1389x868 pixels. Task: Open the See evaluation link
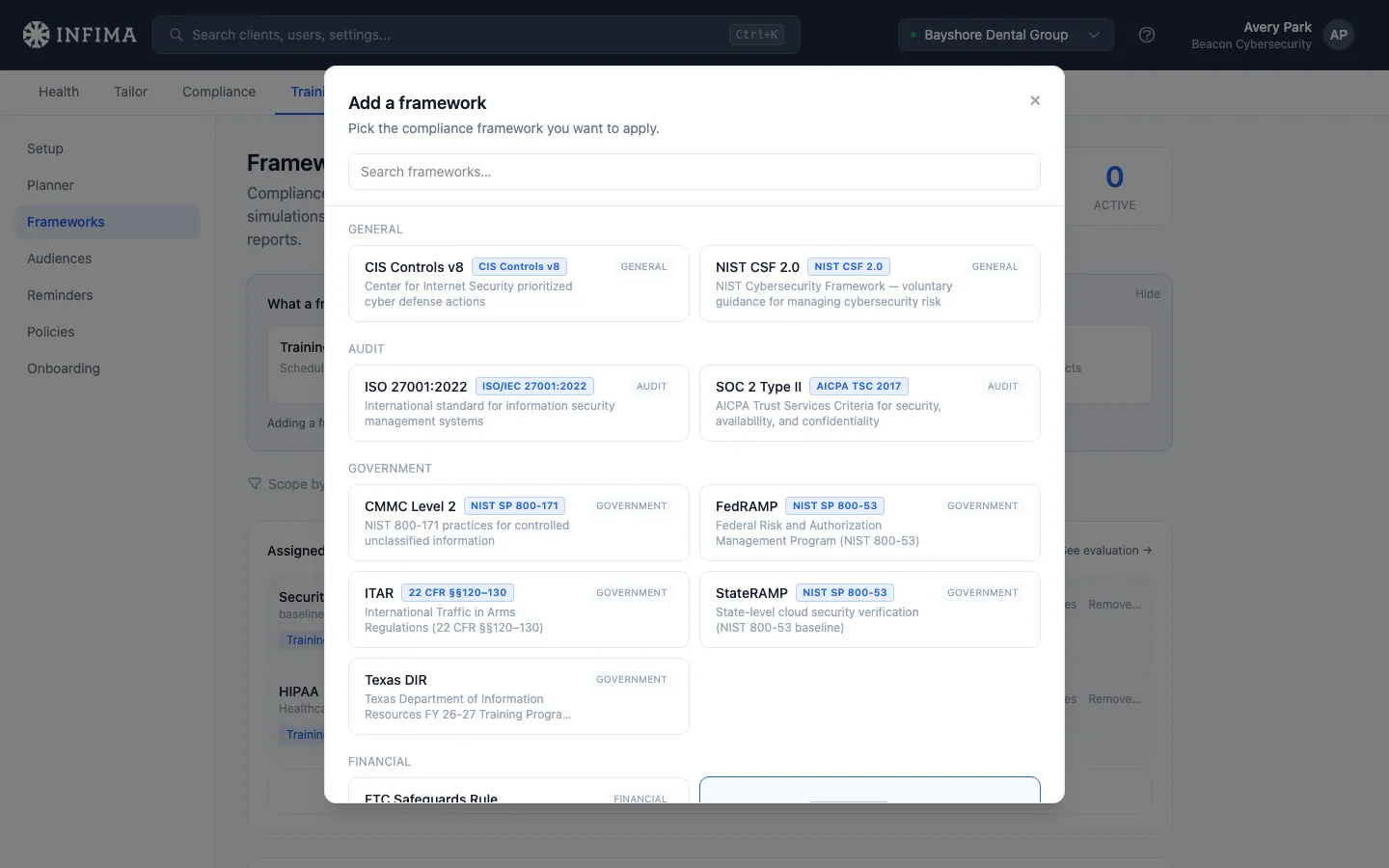[1107, 551]
